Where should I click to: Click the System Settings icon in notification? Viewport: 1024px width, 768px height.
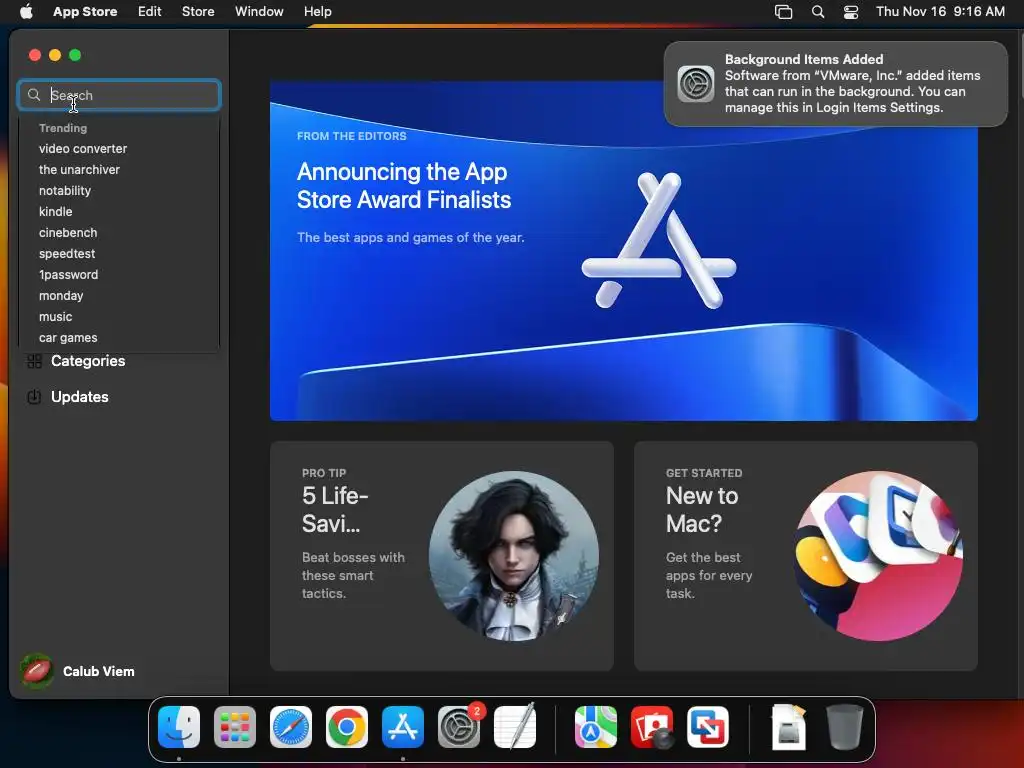pos(696,84)
